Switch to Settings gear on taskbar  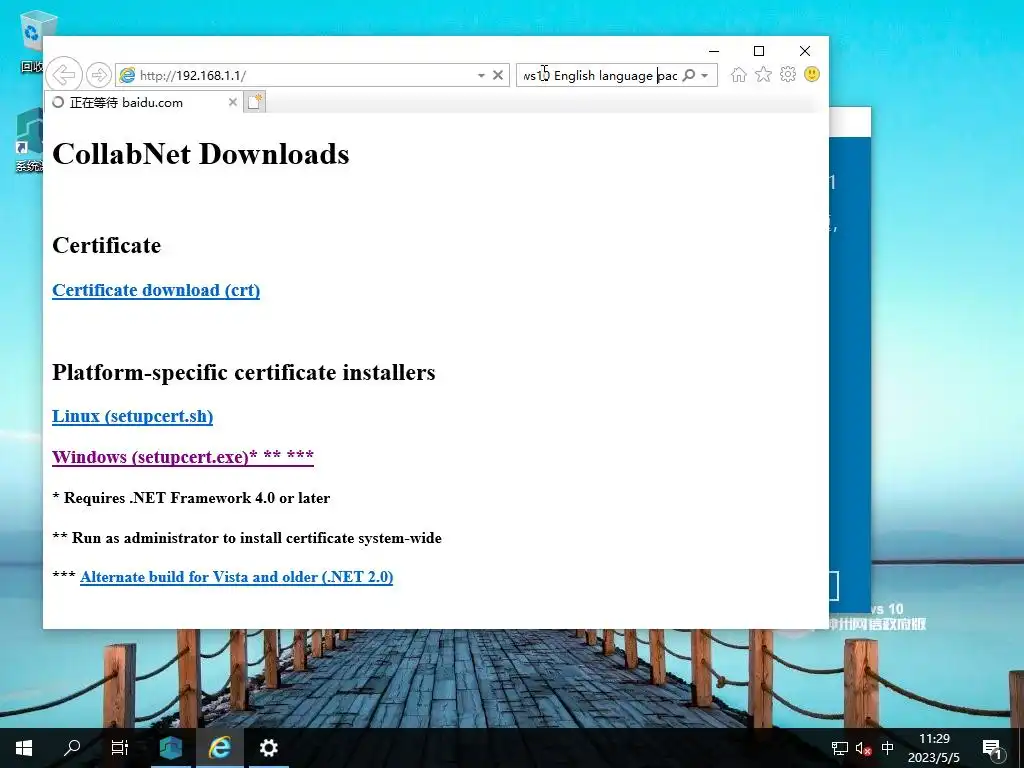coord(268,748)
